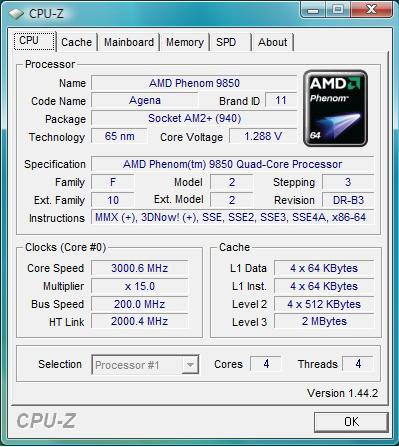Screen dimensions: 399x447
Task: Click the AMD Phenom processor logo
Action: click(x=336, y=108)
